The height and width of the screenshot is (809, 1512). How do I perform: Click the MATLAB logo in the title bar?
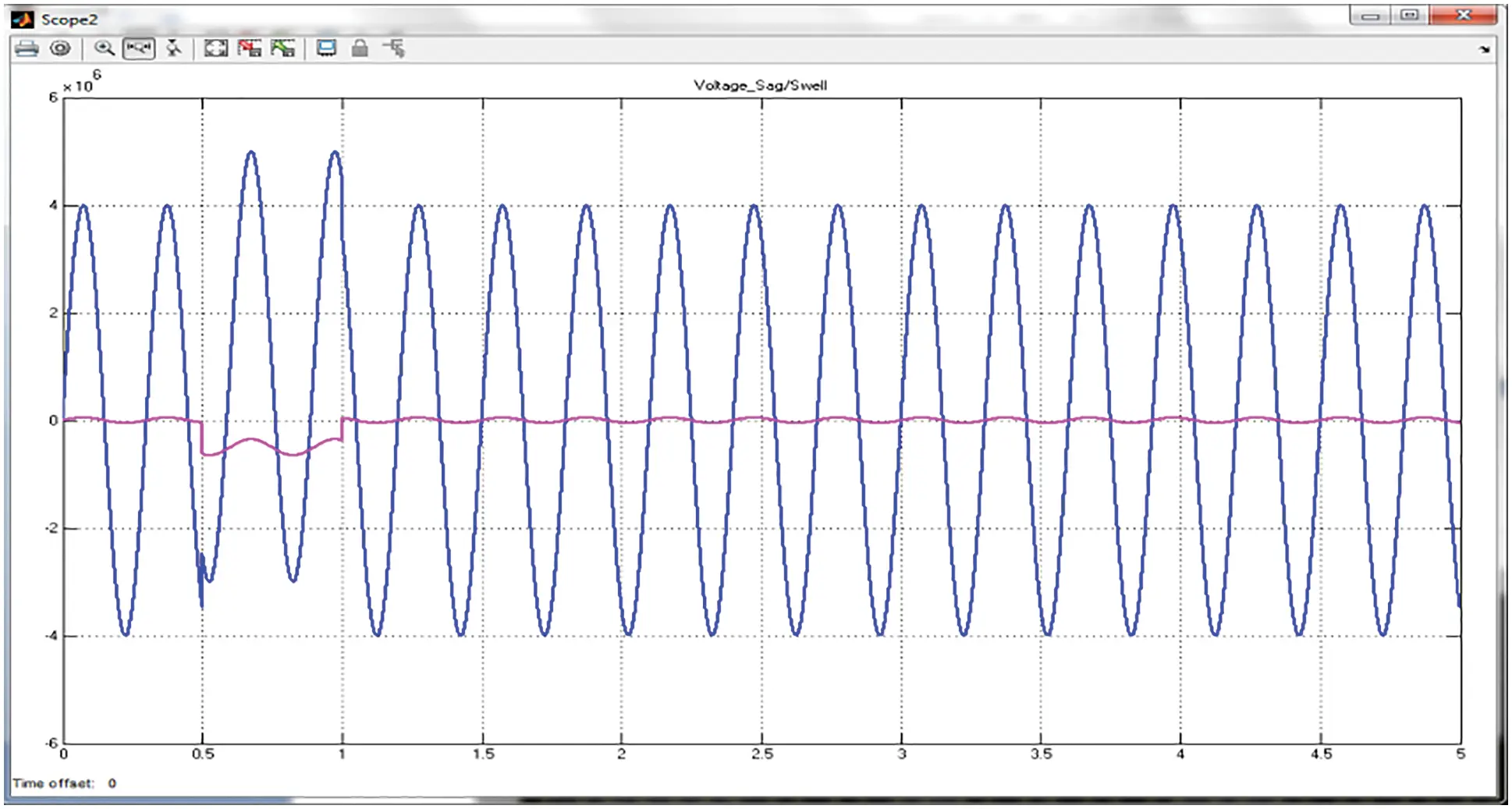(x=23, y=19)
